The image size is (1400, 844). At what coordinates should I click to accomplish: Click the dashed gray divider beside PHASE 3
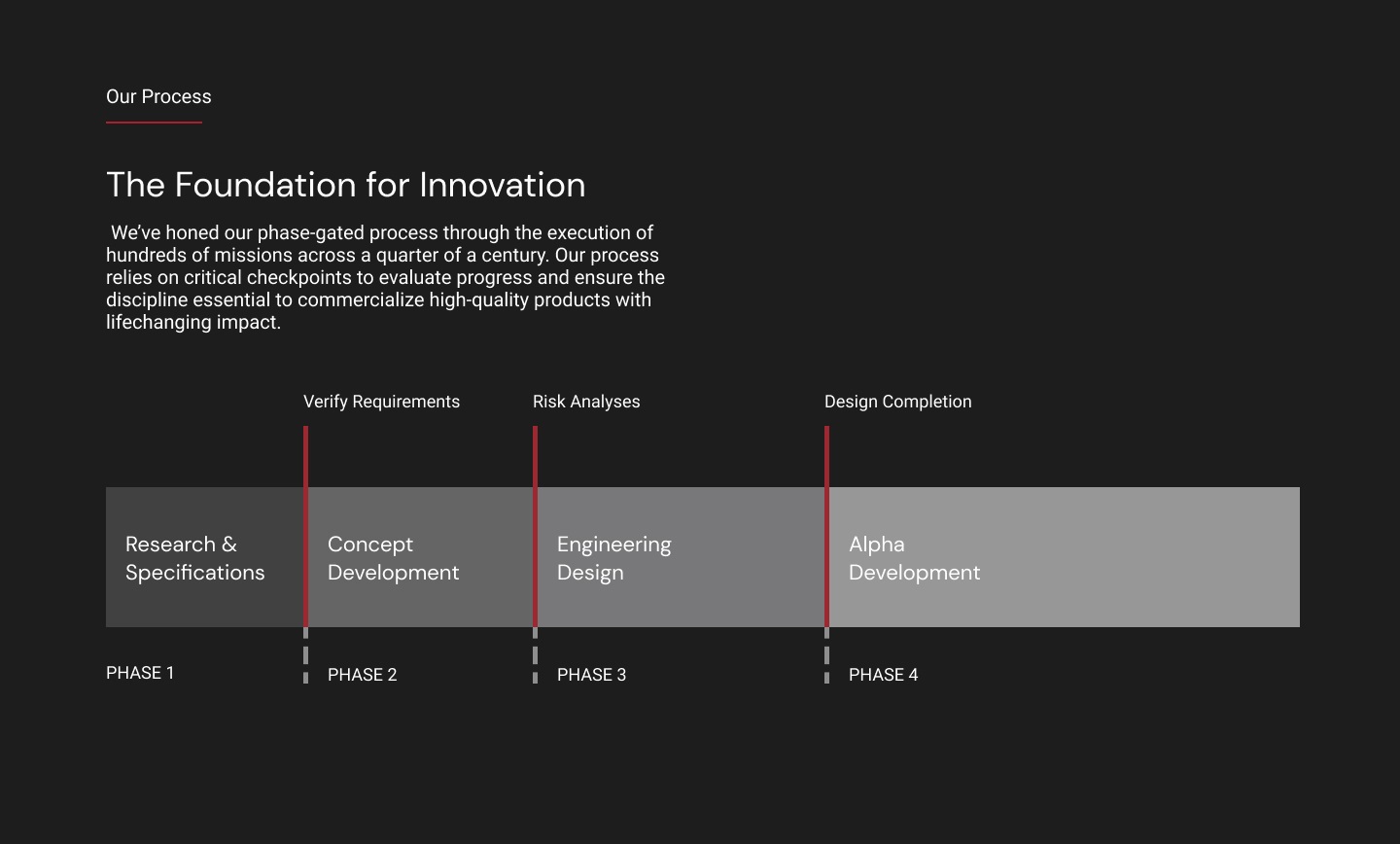(x=535, y=655)
